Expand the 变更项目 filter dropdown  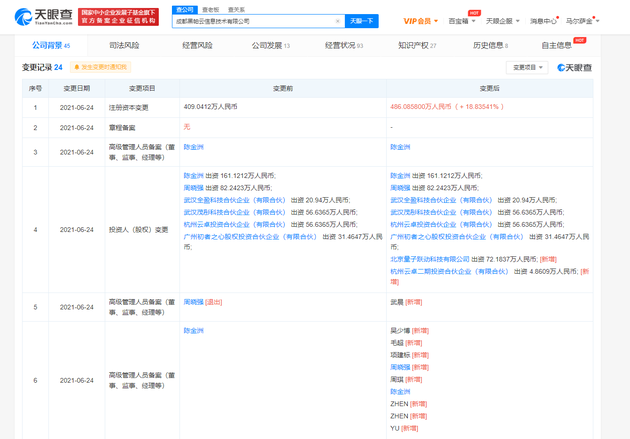pyautogui.click(x=527, y=68)
